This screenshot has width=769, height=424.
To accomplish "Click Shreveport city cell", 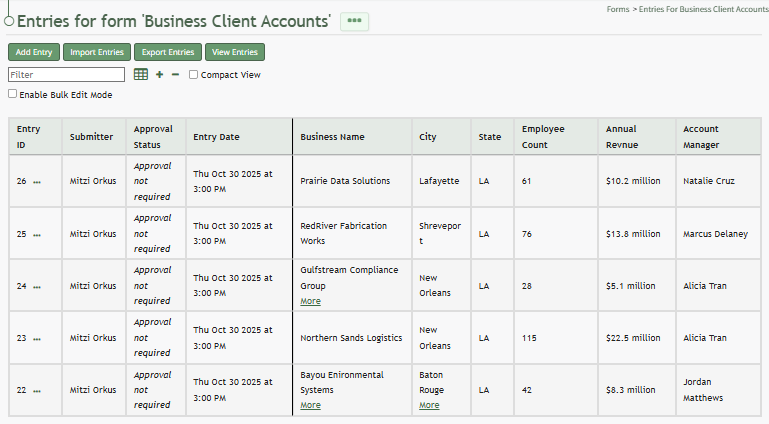I will coord(440,233).
